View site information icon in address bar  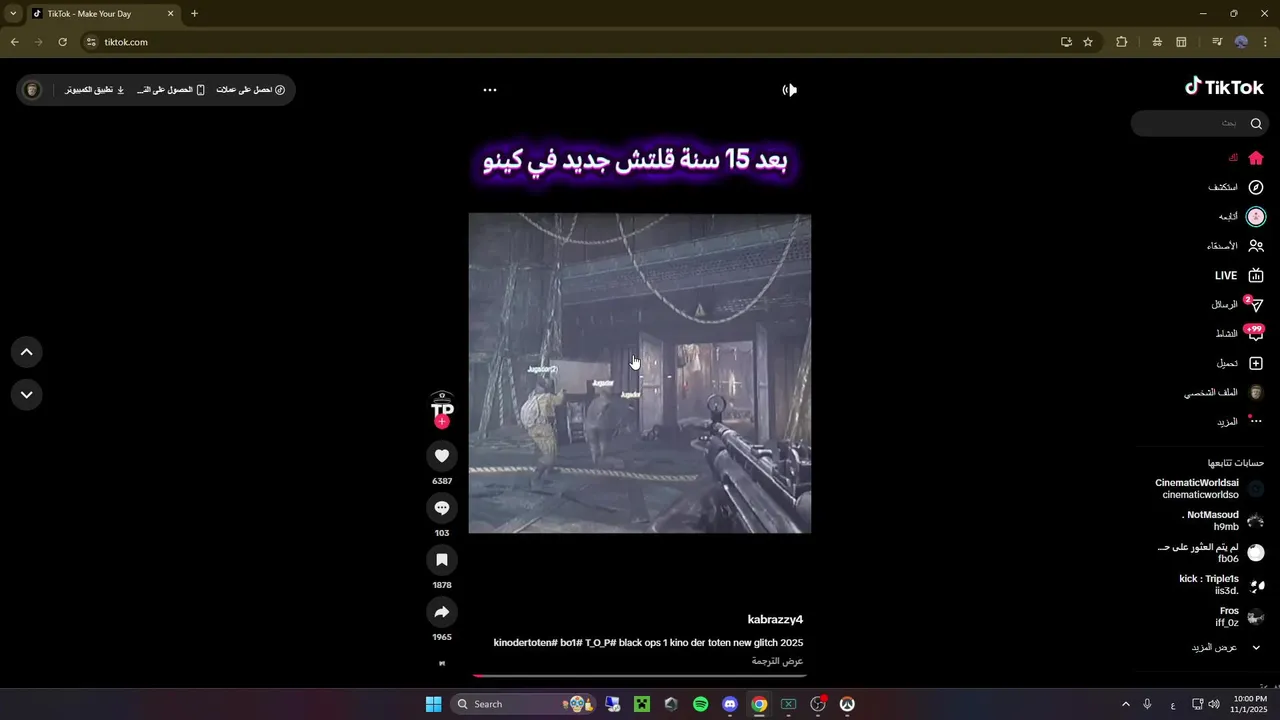pos(91,42)
